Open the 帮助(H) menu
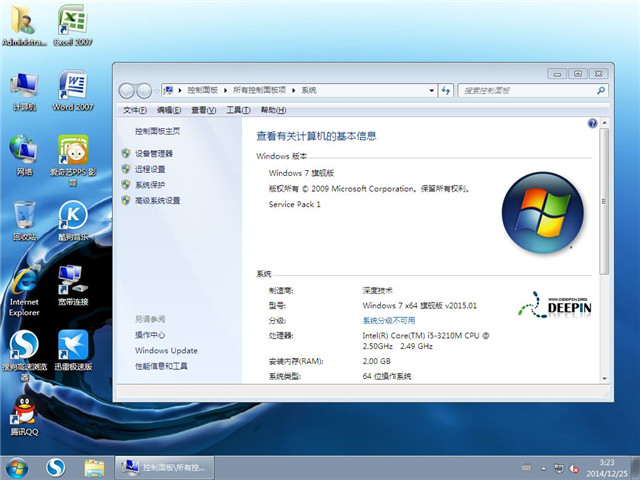 click(273, 110)
